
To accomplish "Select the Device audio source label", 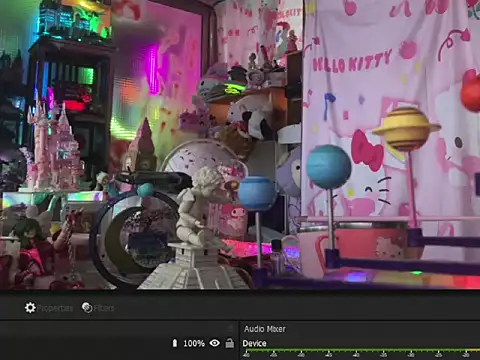I will click(254, 343).
